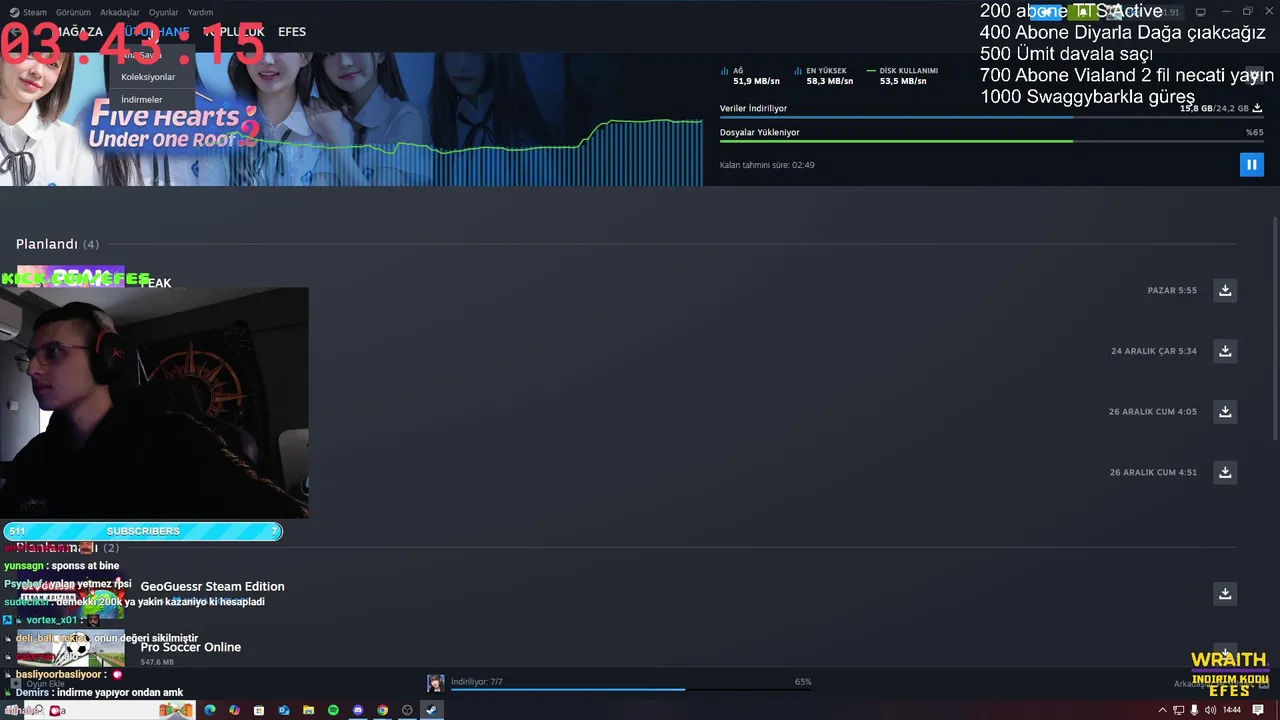Open the EFES profile tab
1280x720 pixels.
point(292,32)
